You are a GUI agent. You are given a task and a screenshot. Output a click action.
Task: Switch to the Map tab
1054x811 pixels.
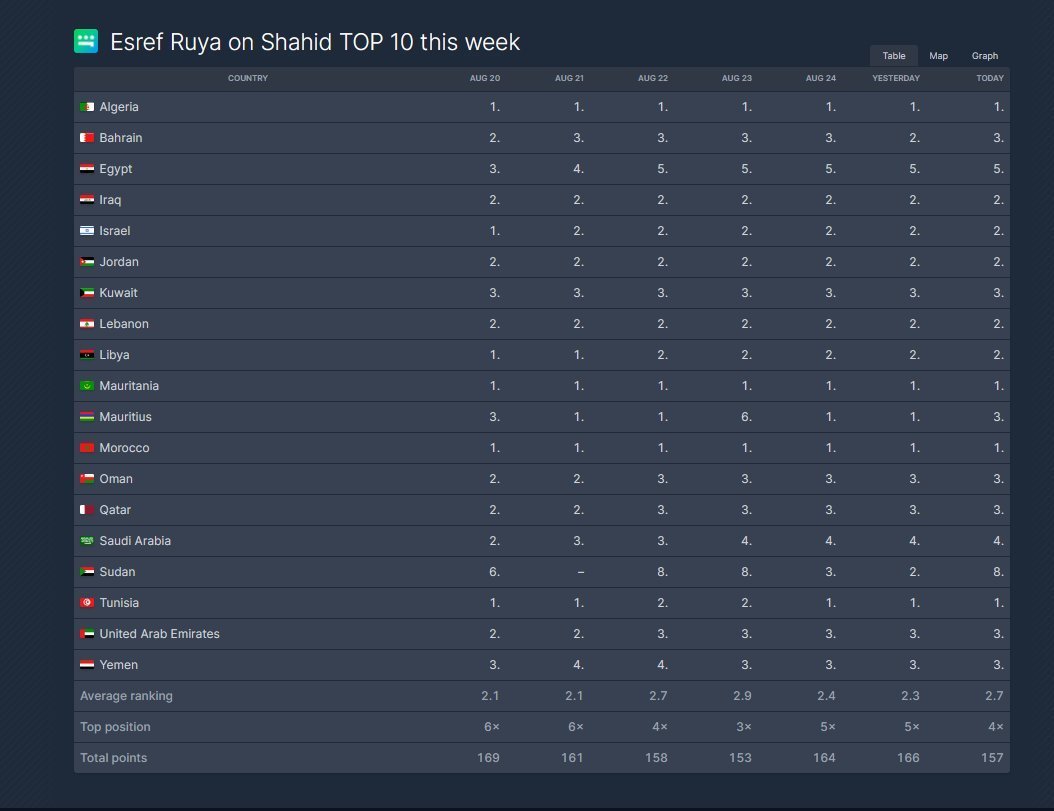coord(938,56)
